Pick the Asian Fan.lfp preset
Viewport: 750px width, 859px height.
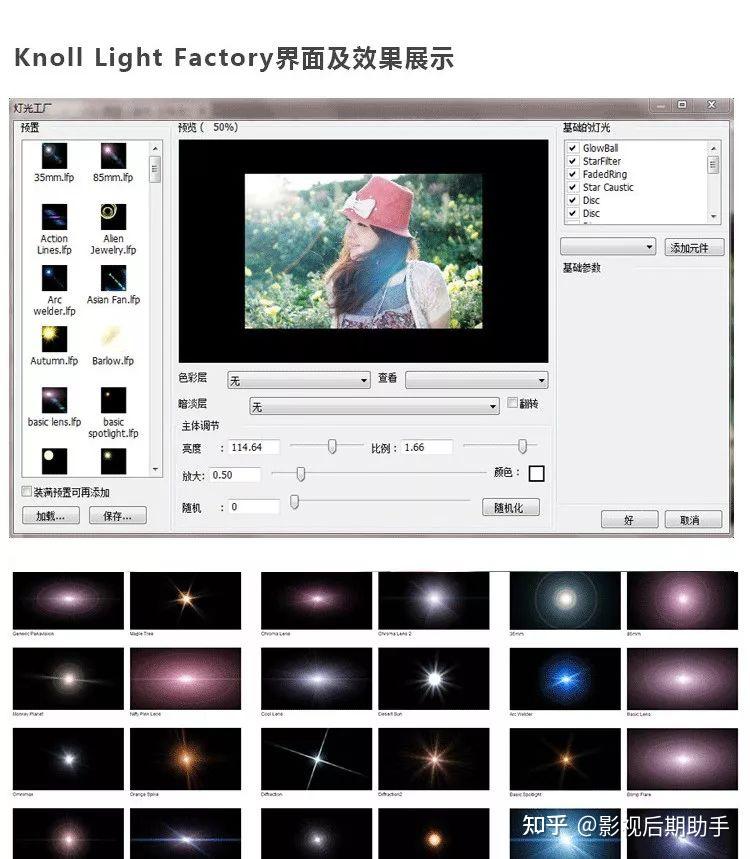click(113, 278)
